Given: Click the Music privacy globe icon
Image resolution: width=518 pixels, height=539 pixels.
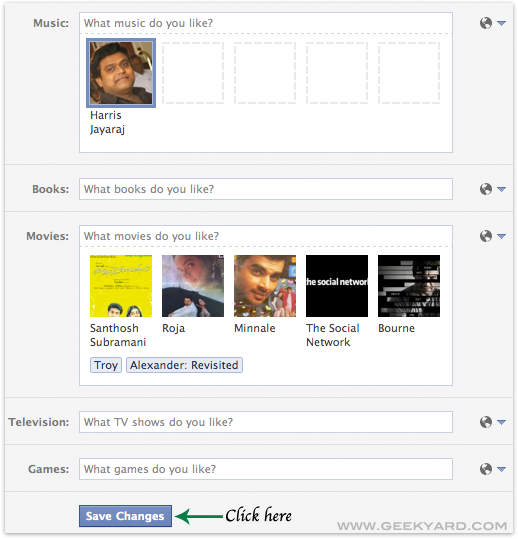Looking at the screenshot, I should tap(486, 23).
